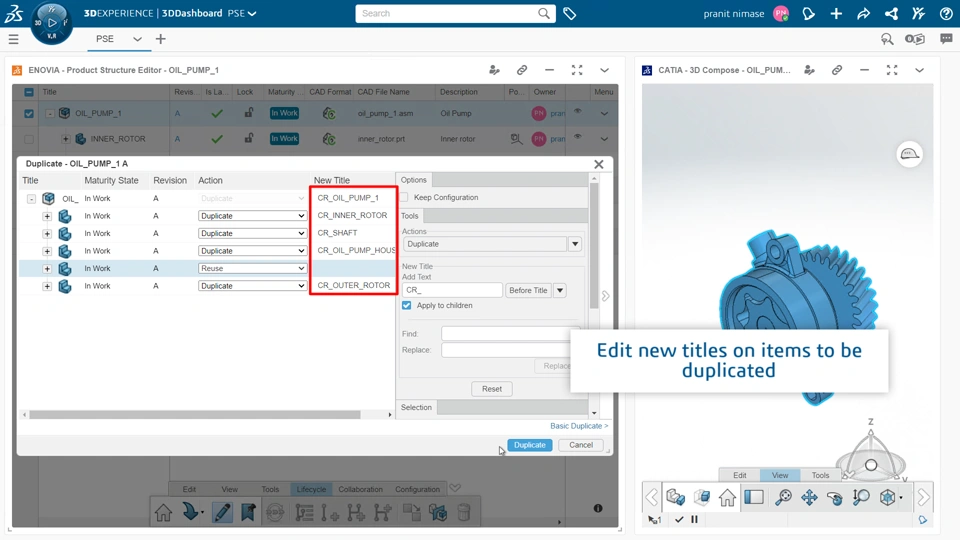This screenshot has width=960, height=540.
Task: Click the link icon in CATIA widget header
Action: (837, 70)
